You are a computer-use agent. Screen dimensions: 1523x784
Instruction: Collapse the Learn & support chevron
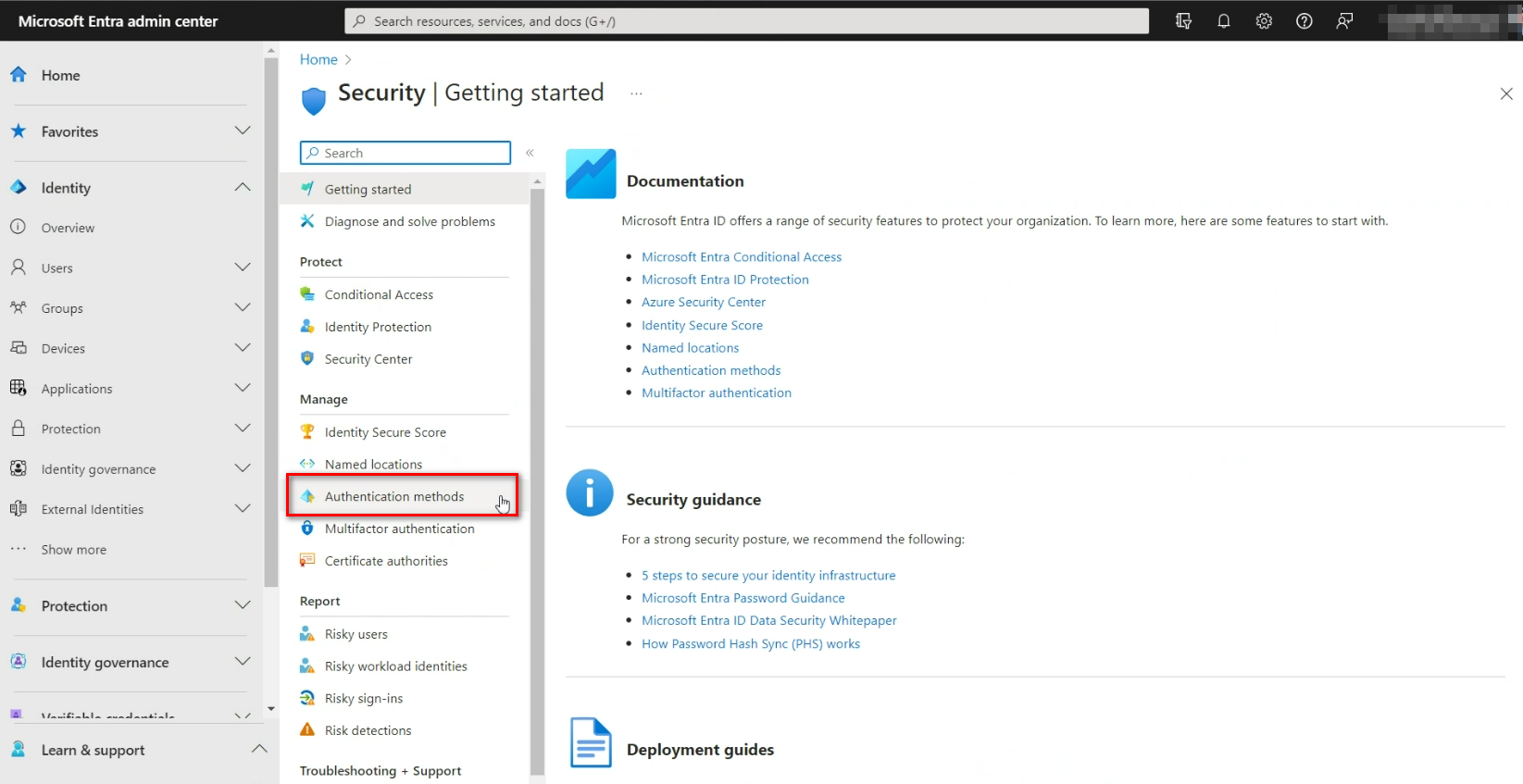click(x=259, y=749)
